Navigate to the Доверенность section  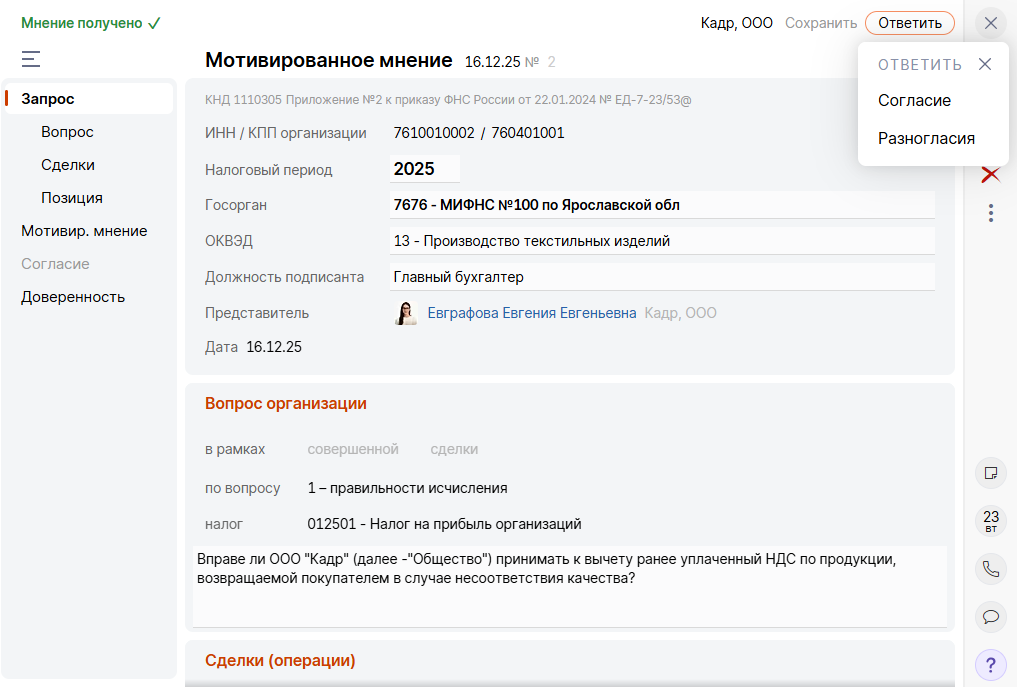click(73, 296)
